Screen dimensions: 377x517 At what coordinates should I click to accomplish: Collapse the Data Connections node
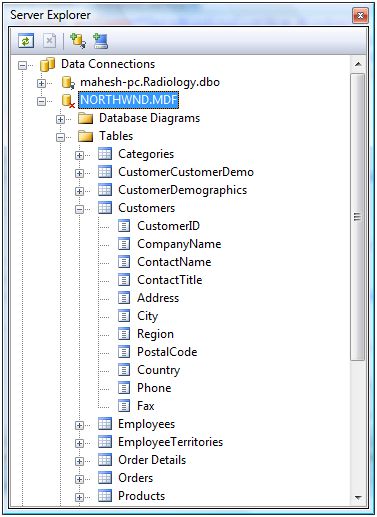click(x=22, y=65)
